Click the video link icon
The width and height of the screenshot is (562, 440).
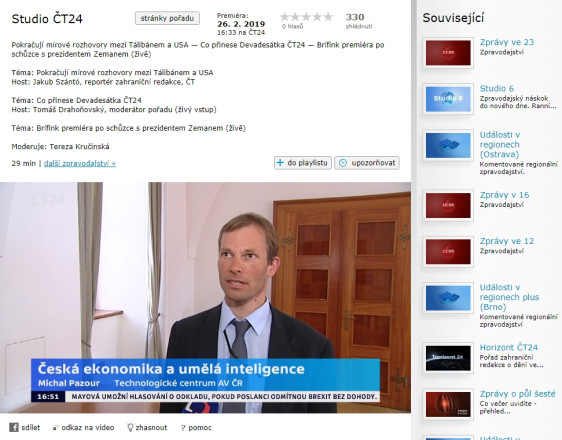(x=55, y=428)
